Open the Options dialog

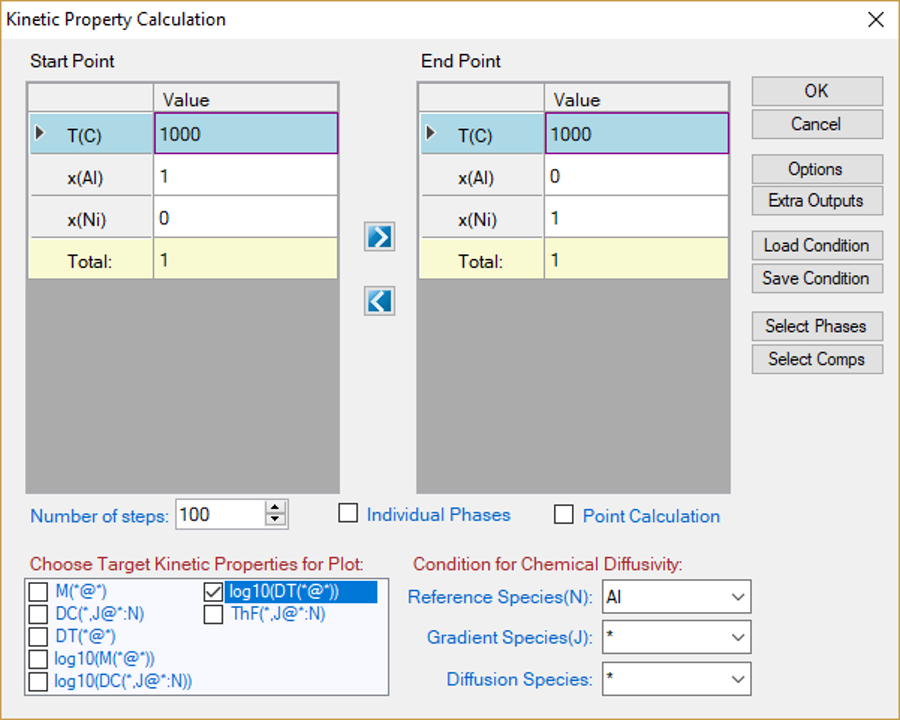click(x=816, y=169)
